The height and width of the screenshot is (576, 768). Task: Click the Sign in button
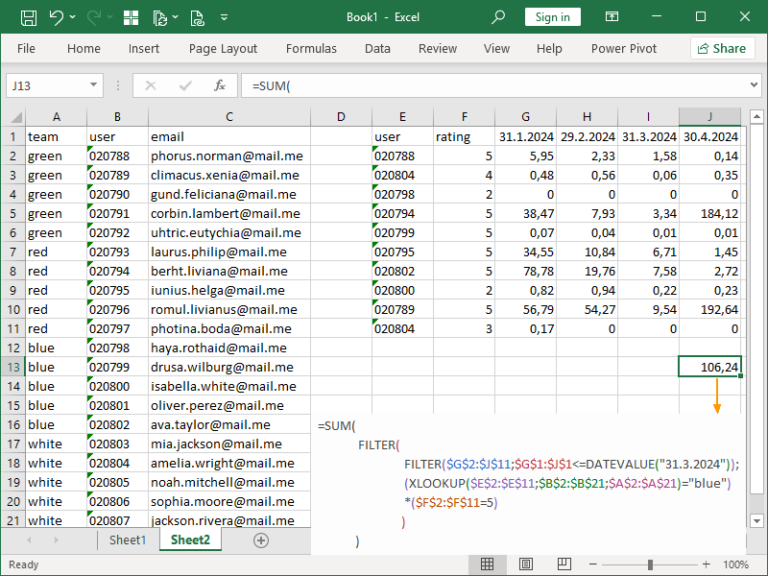552,17
